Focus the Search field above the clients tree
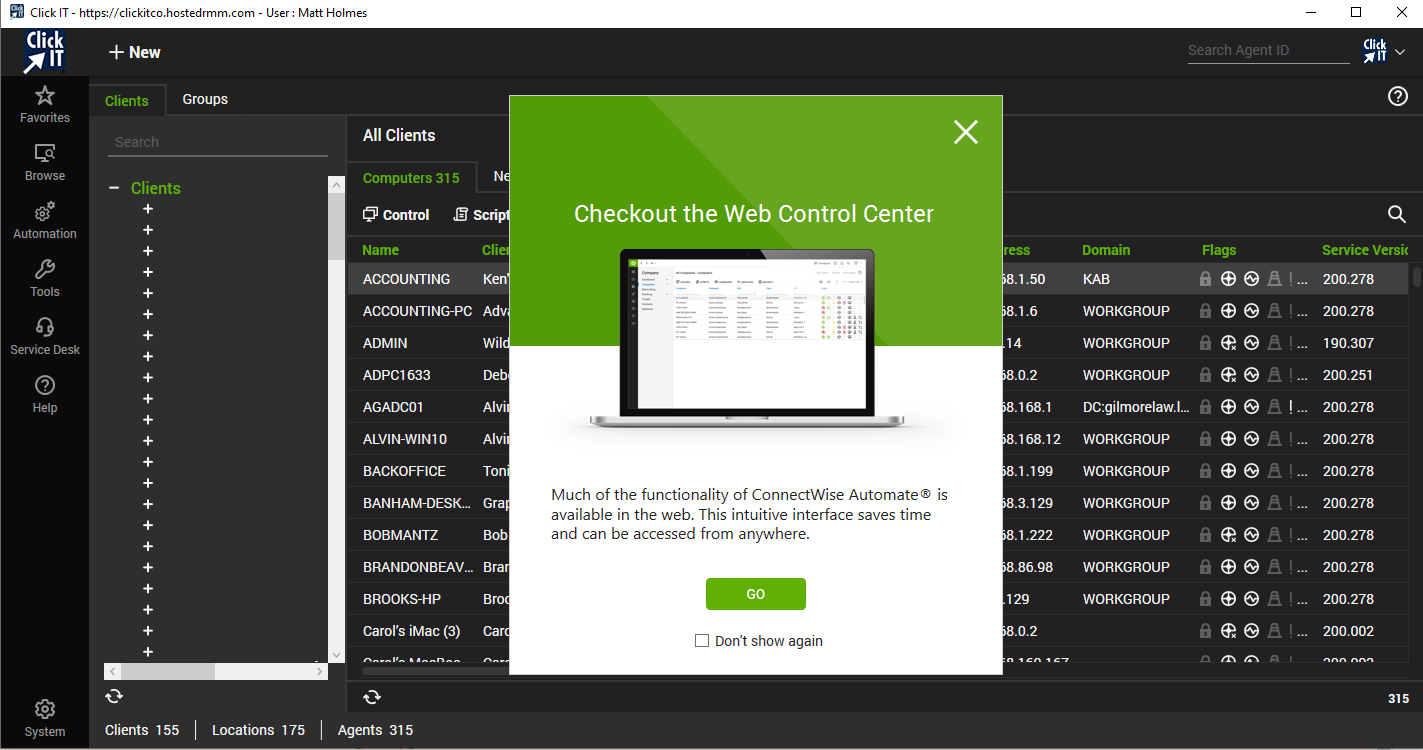Screen dimensions: 1423x750 (x=218, y=142)
